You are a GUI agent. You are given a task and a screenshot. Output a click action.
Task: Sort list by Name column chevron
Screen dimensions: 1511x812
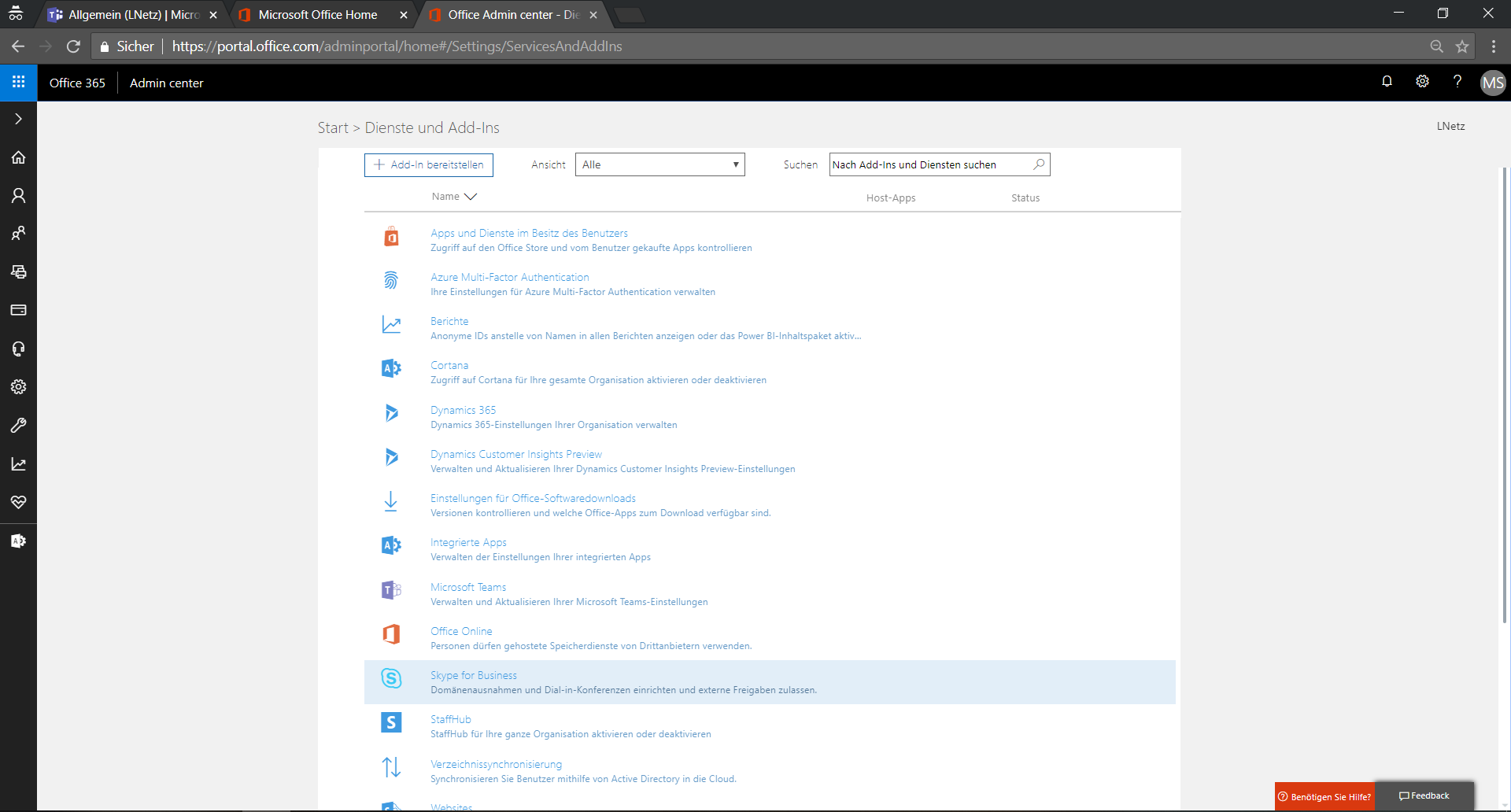point(471,197)
